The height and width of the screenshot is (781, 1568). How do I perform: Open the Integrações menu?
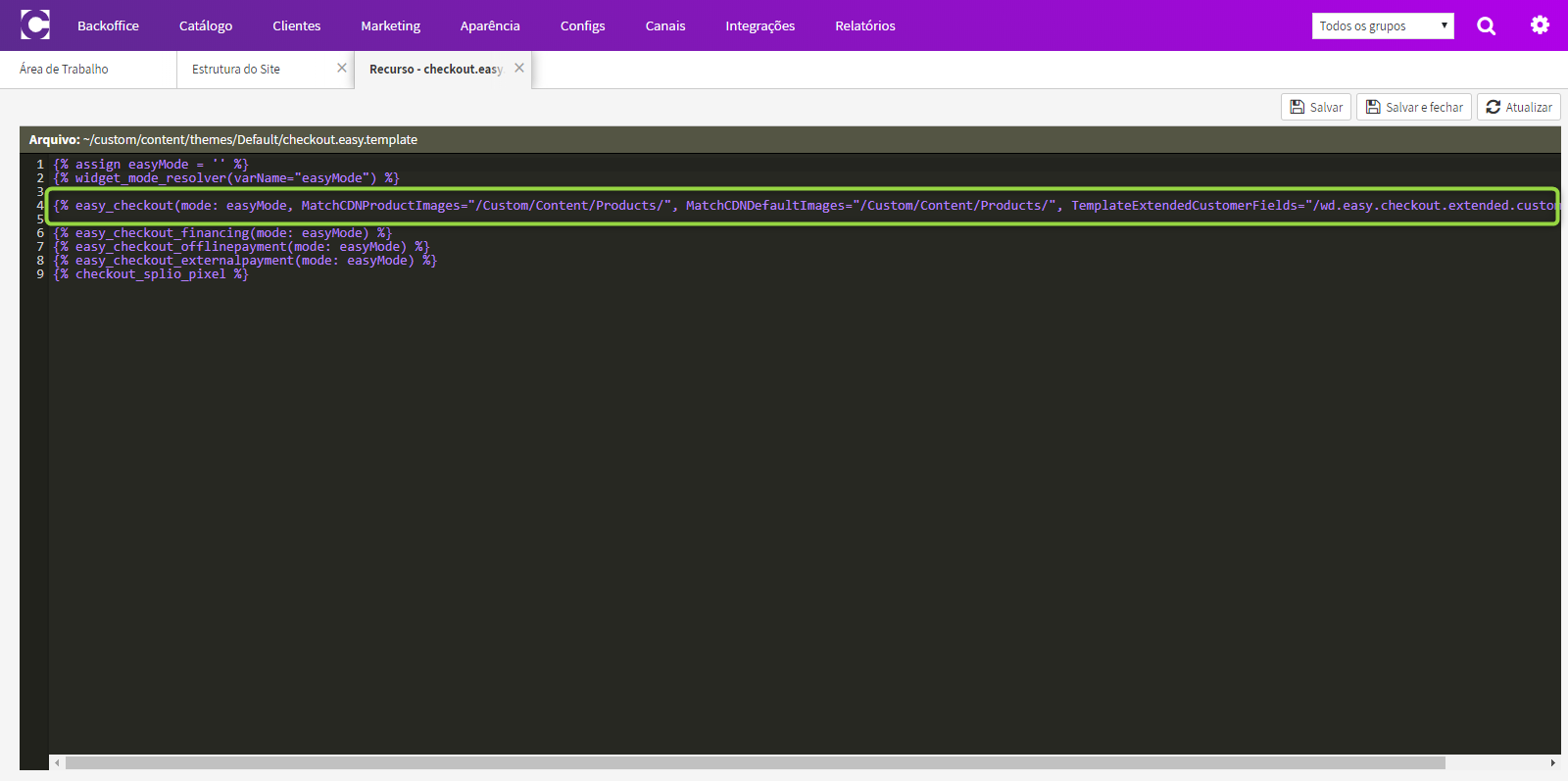(x=760, y=25)
